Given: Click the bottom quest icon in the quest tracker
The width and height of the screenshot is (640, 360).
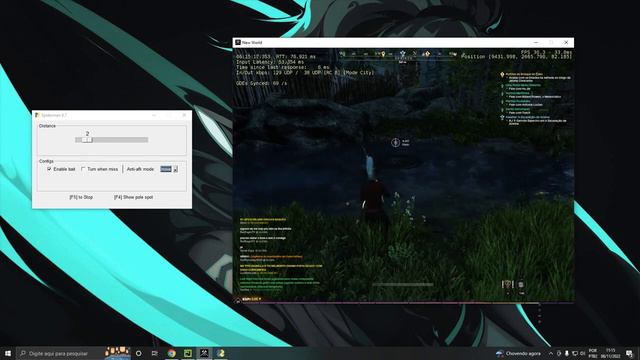Looking at the screenshot, I should pyautogui.click(x=502, y=118).
